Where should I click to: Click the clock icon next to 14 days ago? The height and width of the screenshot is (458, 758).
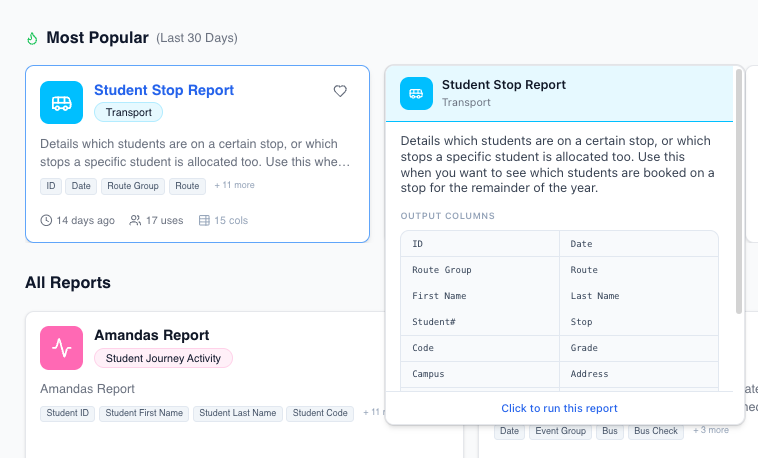(46, 220)
